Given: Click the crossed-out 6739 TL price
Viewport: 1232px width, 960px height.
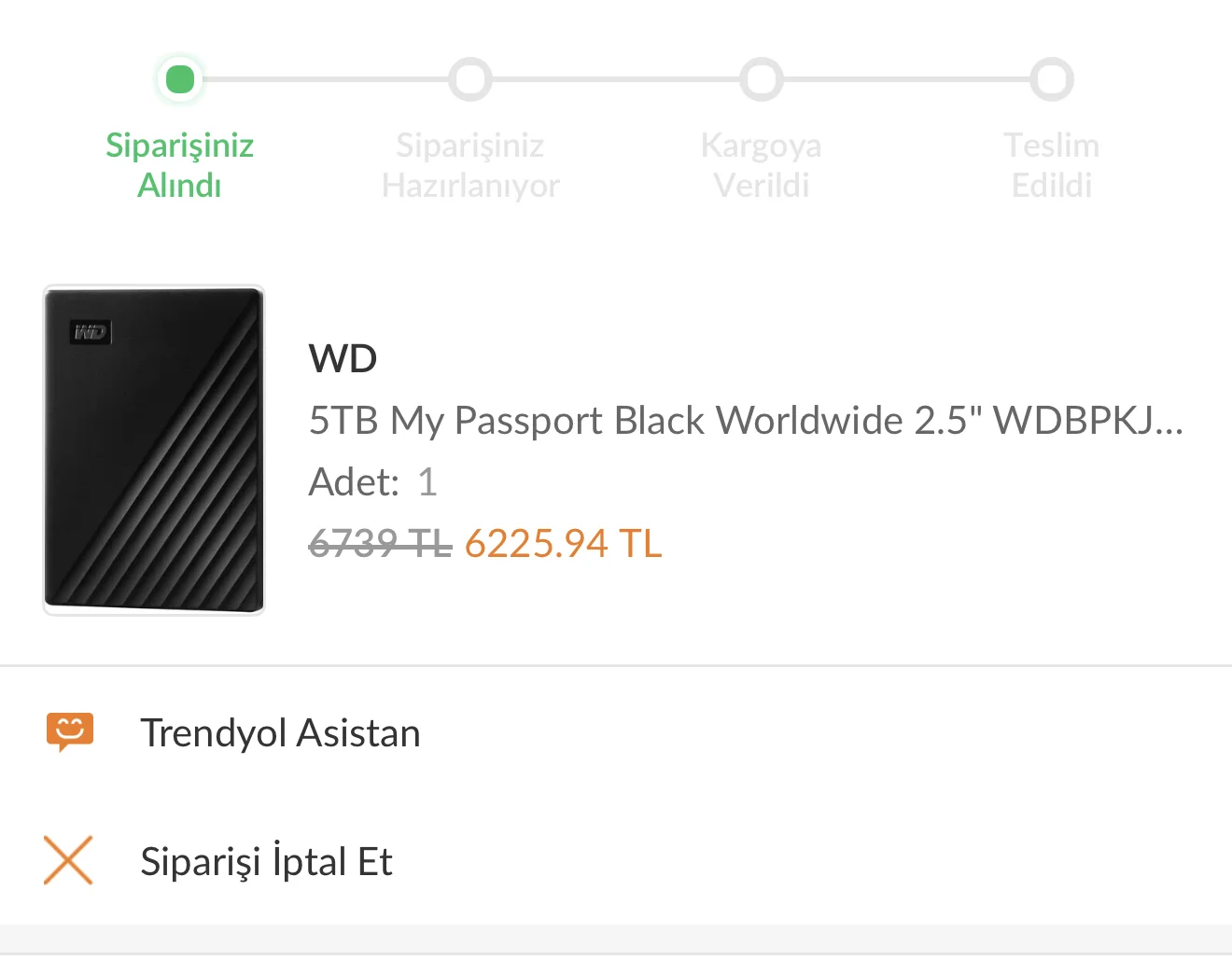Looking at the screenshot, I should pyautogui.click(x=380, y=543).
